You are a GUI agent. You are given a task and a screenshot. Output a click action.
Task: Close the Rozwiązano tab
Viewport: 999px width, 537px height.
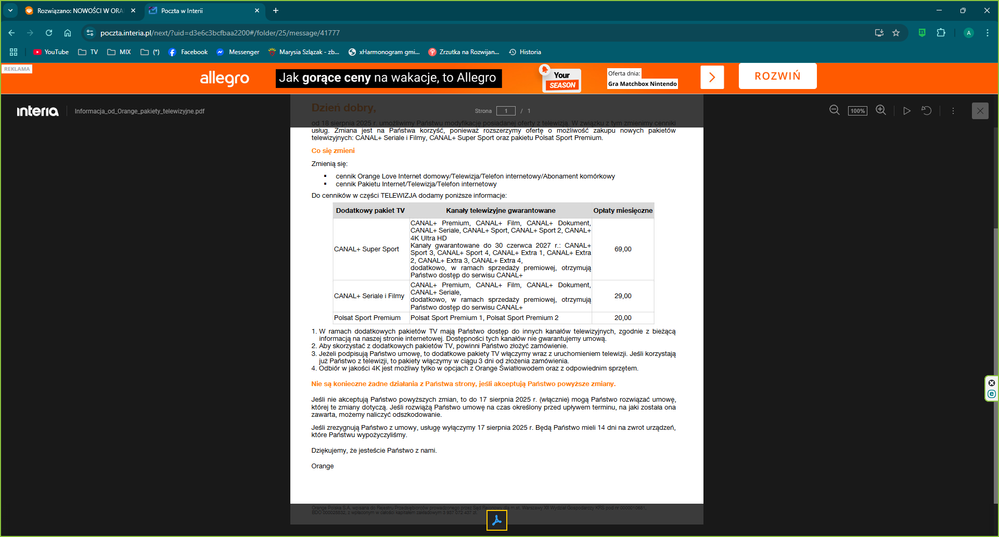click(133, 11)
